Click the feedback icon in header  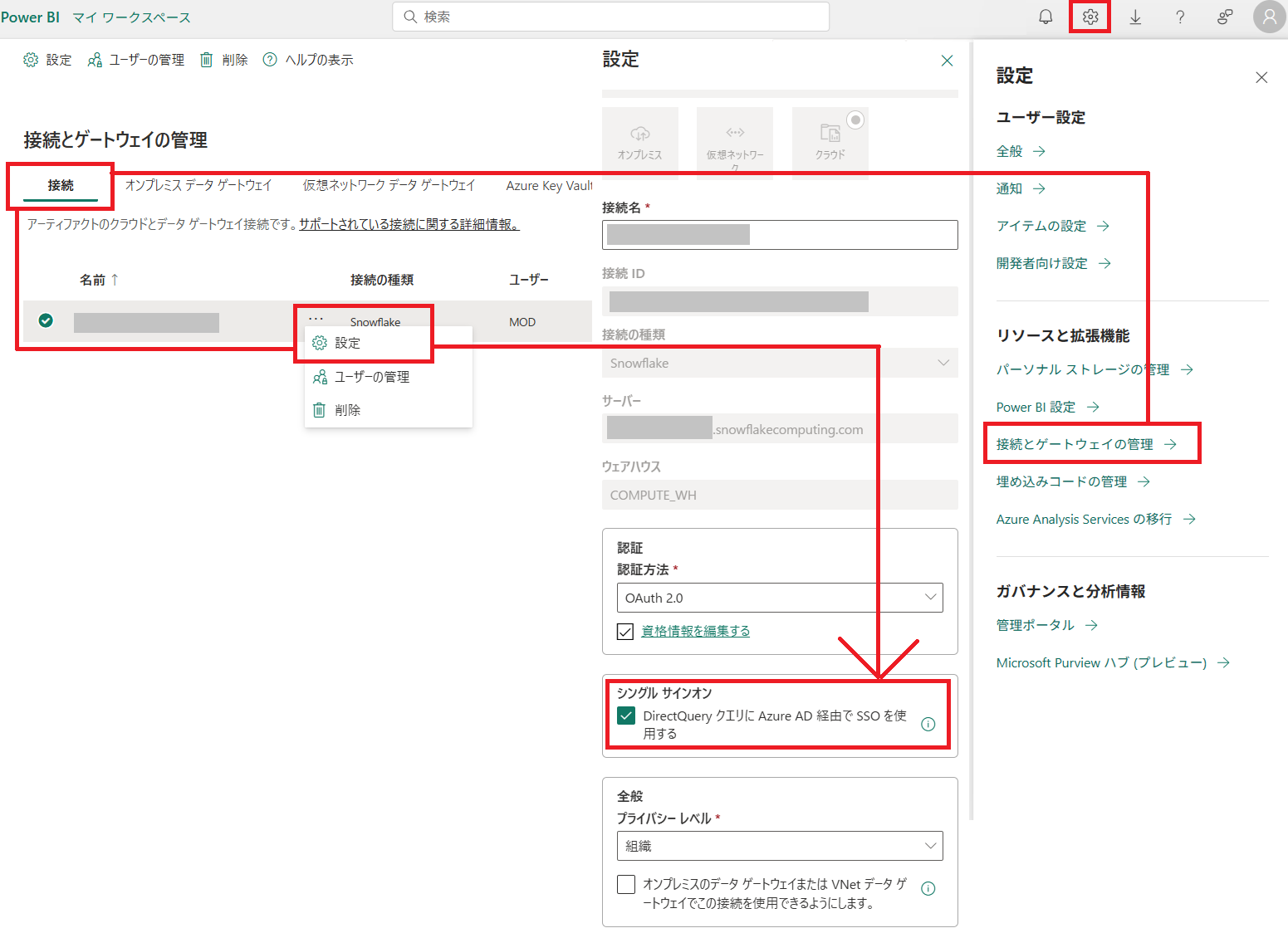[1225, 17]
